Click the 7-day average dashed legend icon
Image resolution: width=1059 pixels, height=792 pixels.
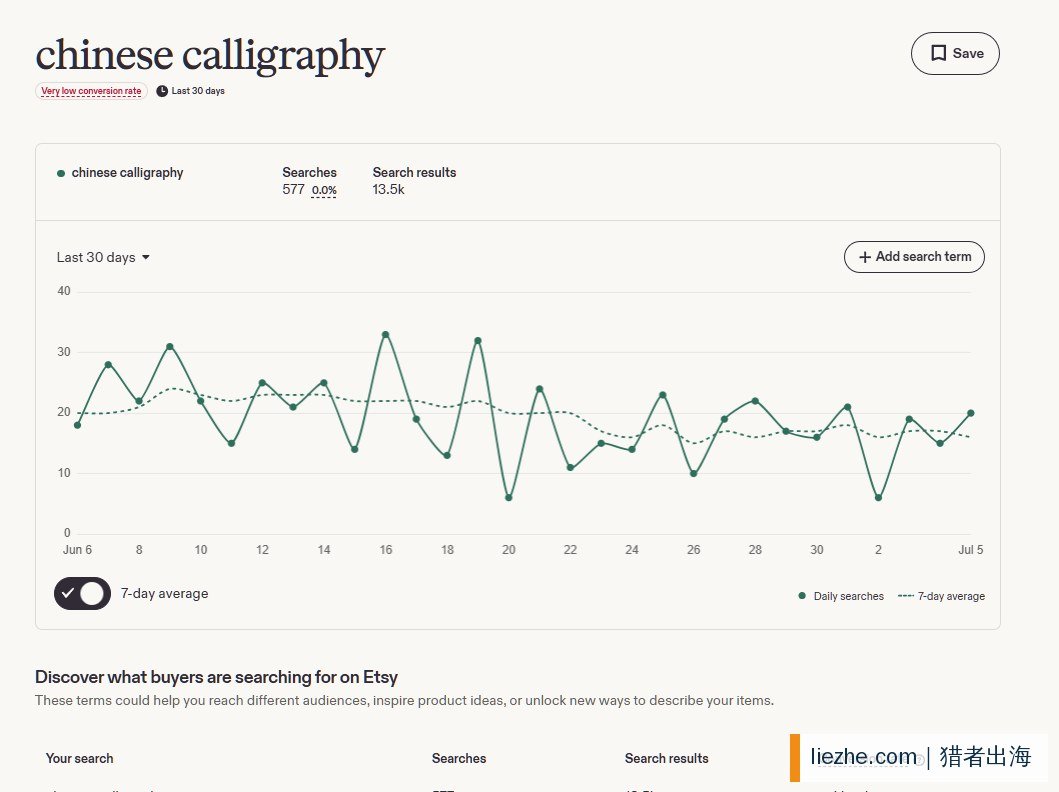pos(906,596)
